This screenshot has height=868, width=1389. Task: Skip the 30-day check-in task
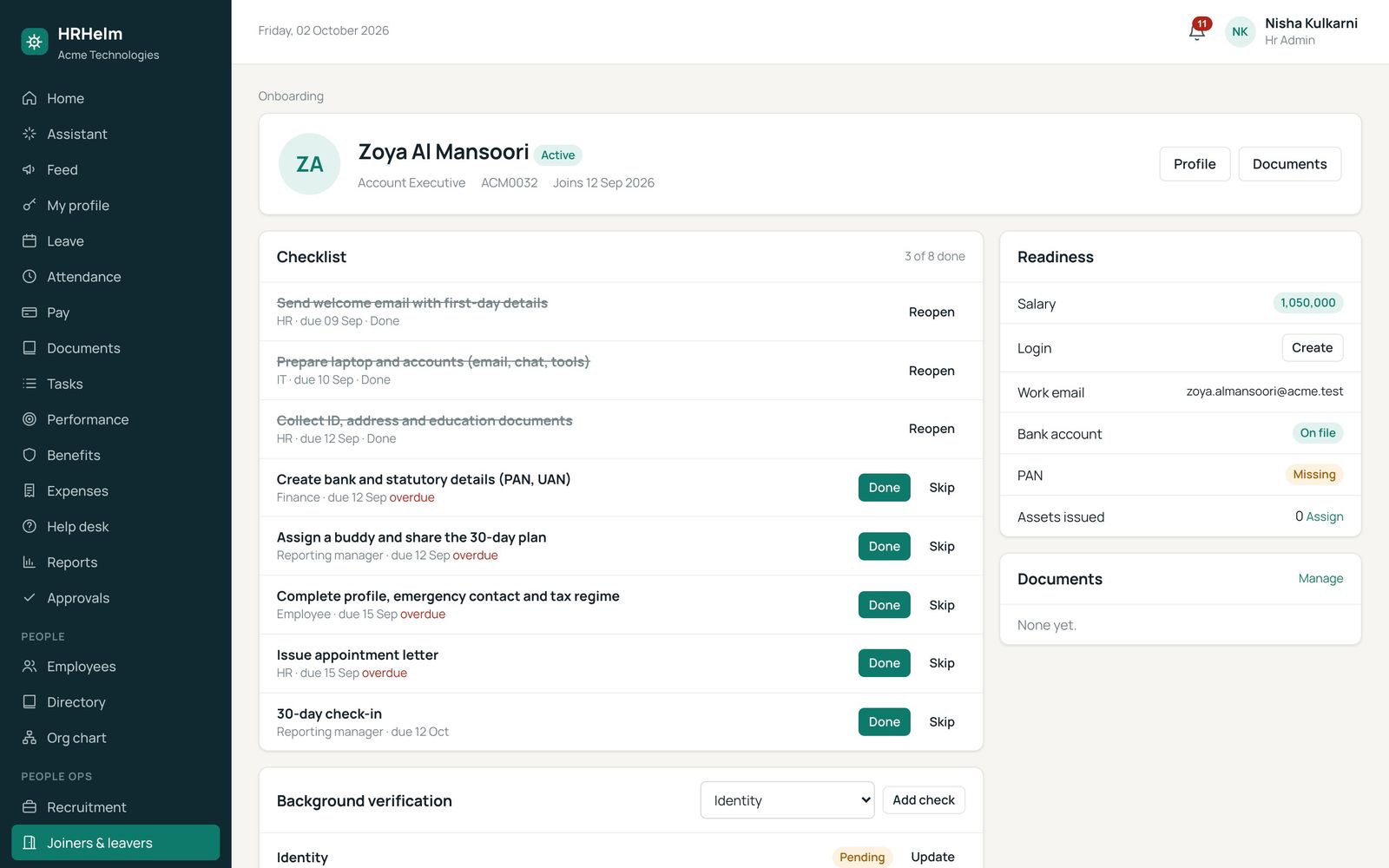tap(942, 721)
